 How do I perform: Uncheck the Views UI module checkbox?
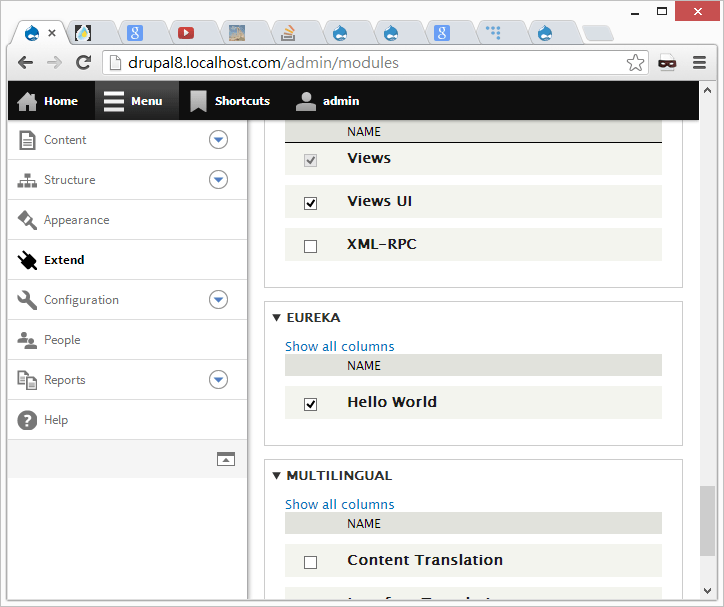[x=310, y=203]
